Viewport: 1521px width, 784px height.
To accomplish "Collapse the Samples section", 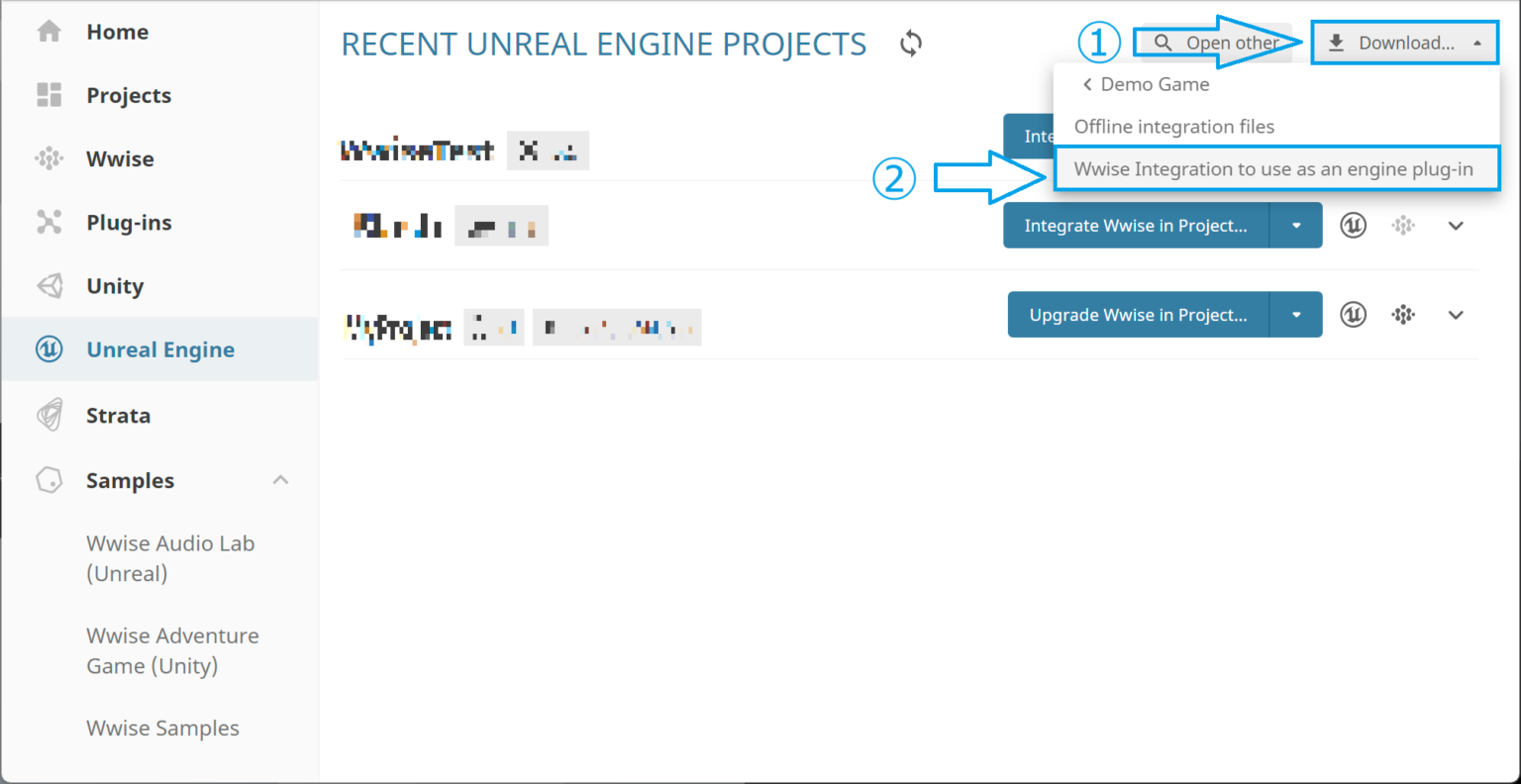I will 280,479.
